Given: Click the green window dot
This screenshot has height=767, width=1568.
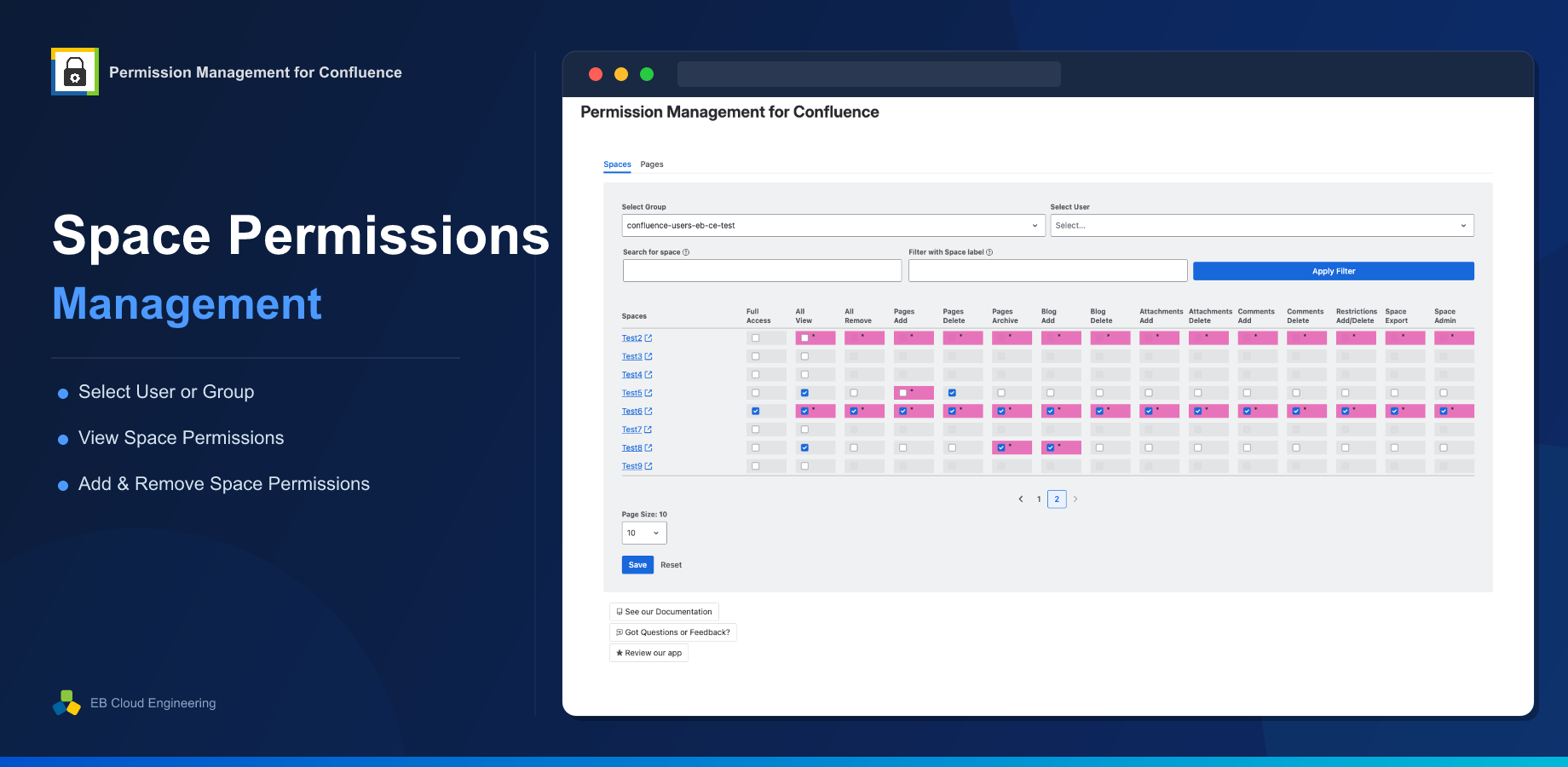Looking at the screenshot, I should tap(647, 74).
